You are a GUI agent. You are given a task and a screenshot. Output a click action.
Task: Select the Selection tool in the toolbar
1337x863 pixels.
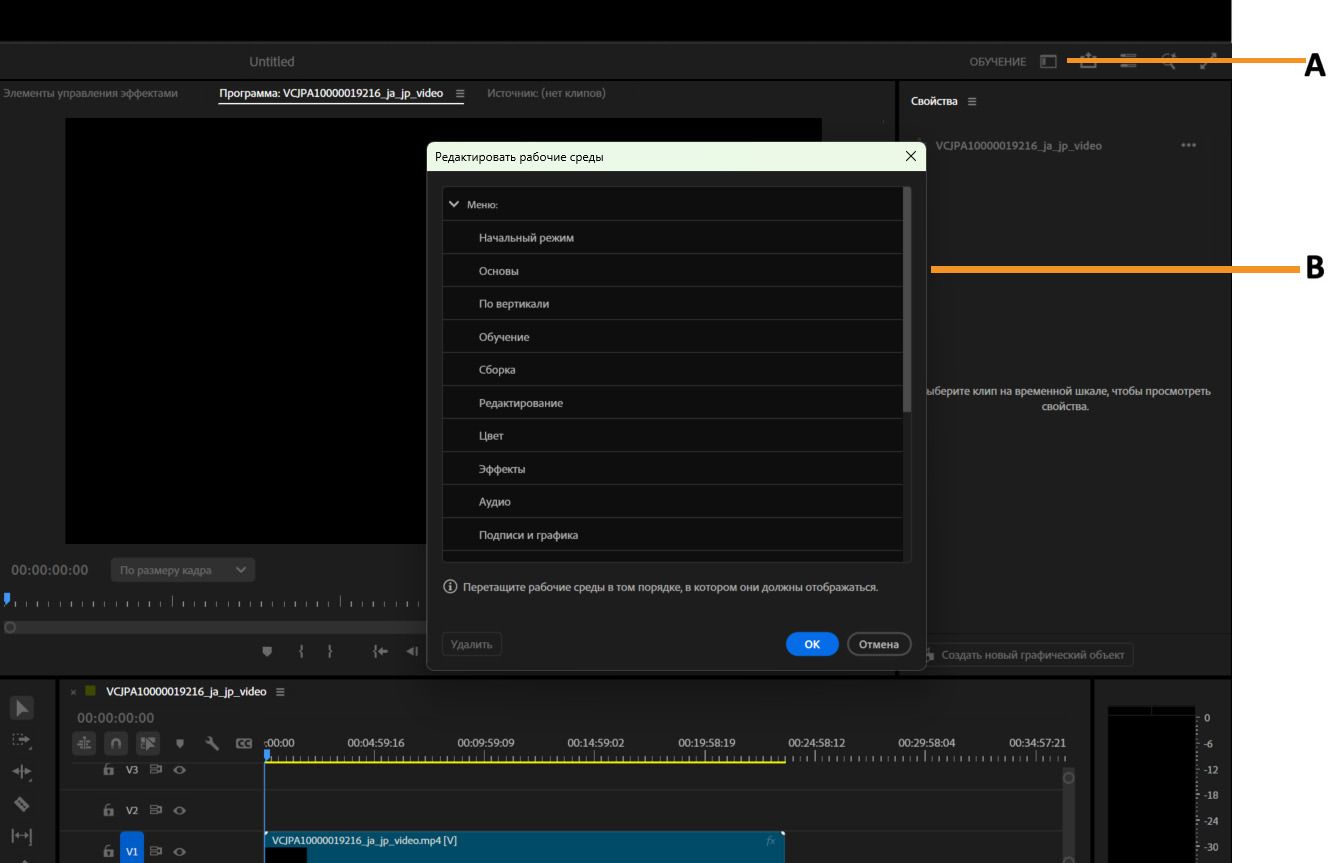click(x=22, y=707)
